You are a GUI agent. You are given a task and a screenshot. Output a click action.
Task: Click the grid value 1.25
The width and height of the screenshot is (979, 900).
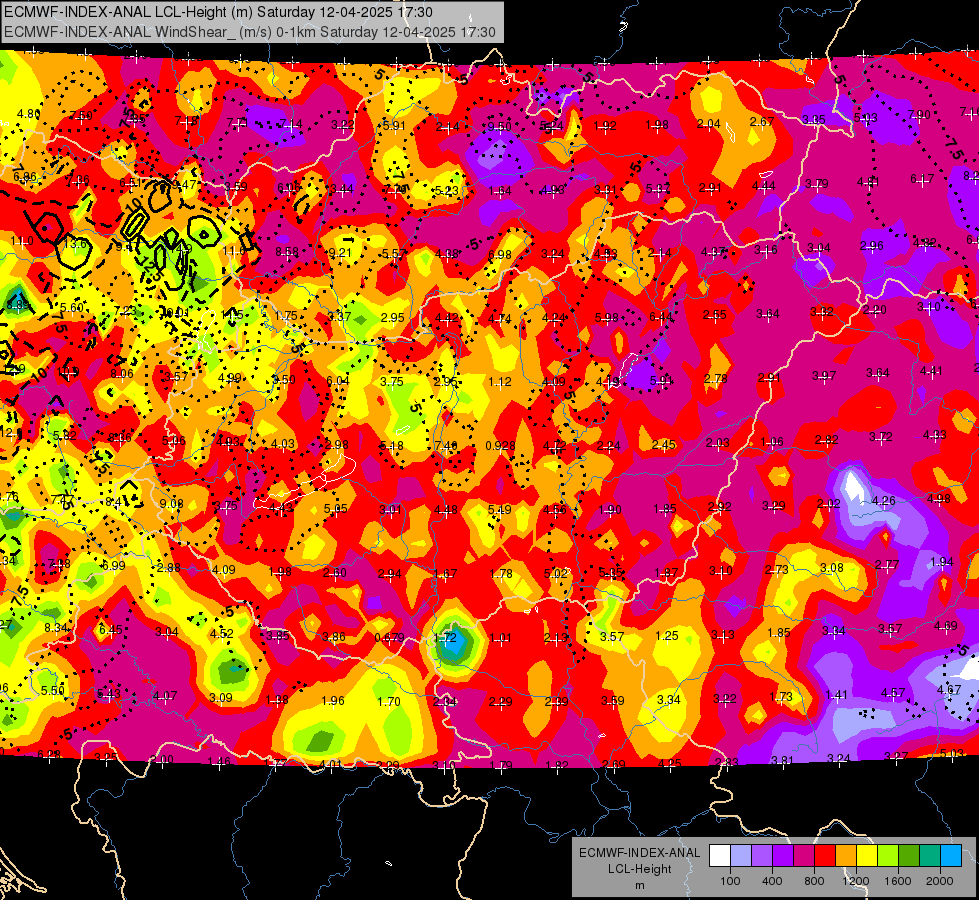[x=667, y=636]
